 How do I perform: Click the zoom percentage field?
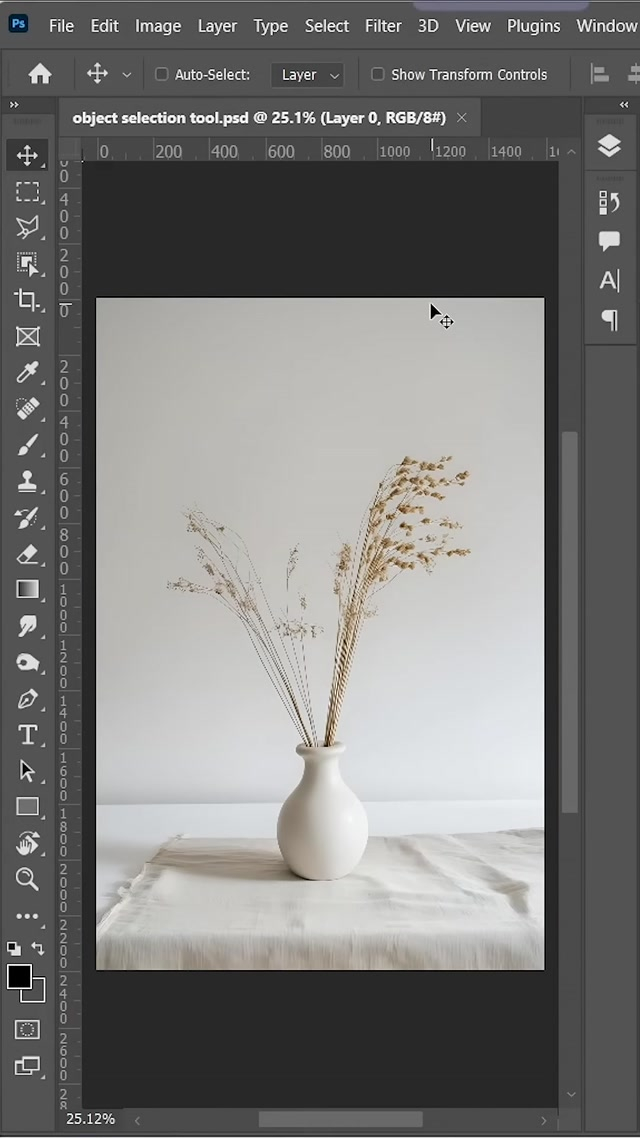click(x=91, y=1119)
